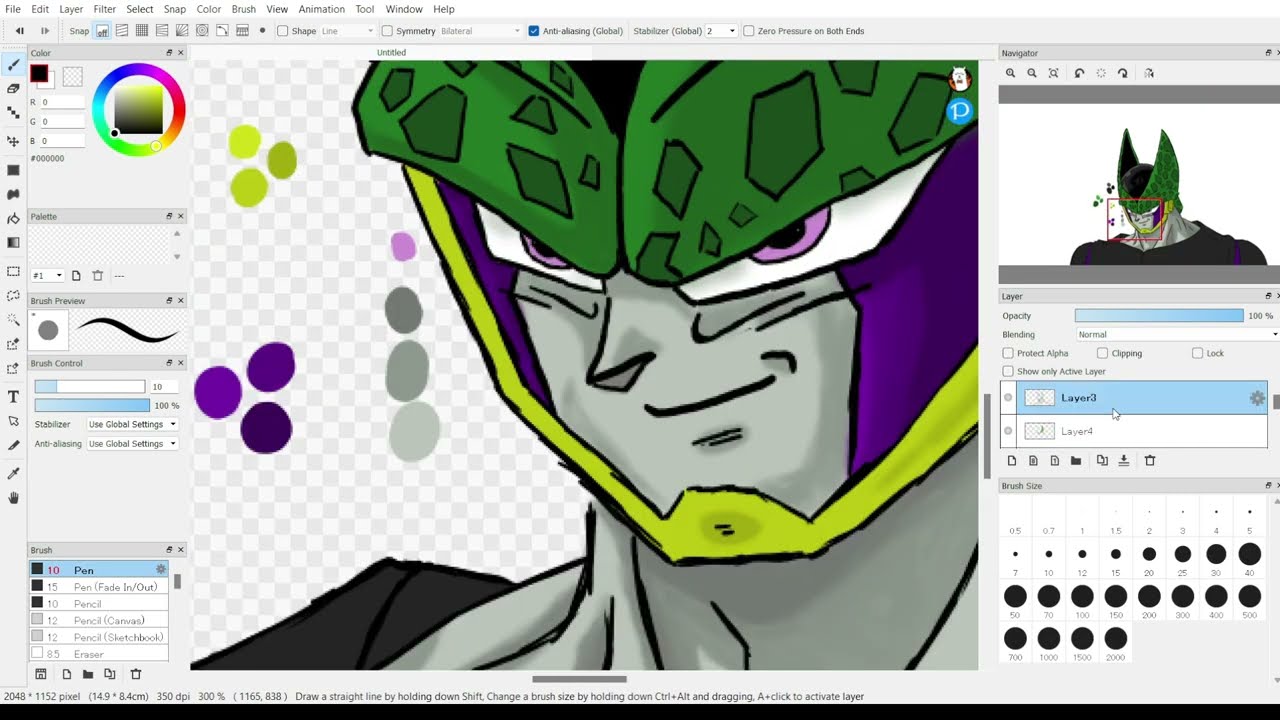Open the Stabilizer (Global) value dropdown
This screenshot has height=720, width=1280.
[x=721, y=31]
